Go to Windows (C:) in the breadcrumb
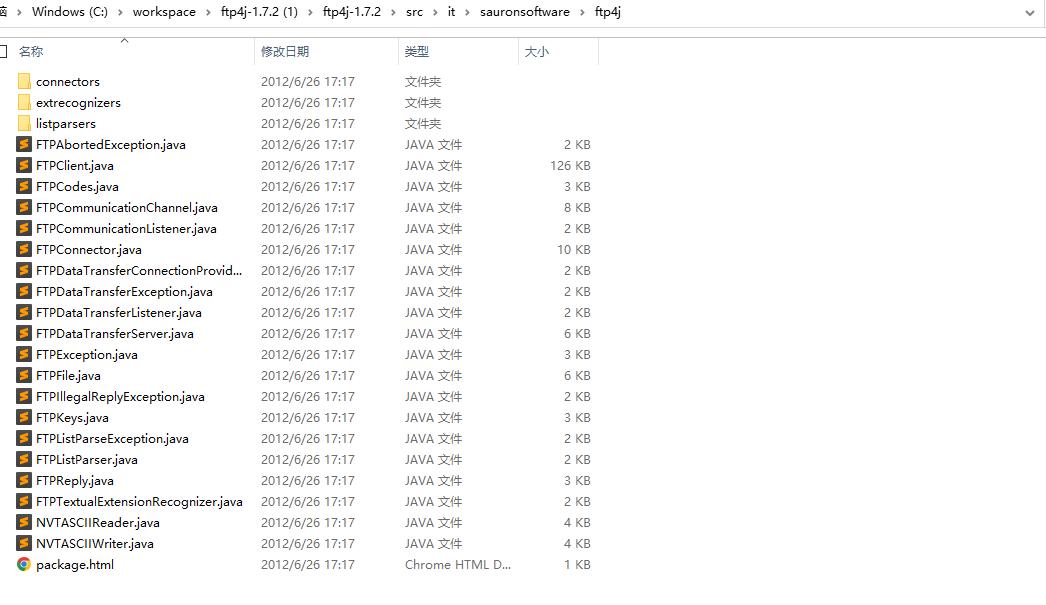 click(70, 12)
